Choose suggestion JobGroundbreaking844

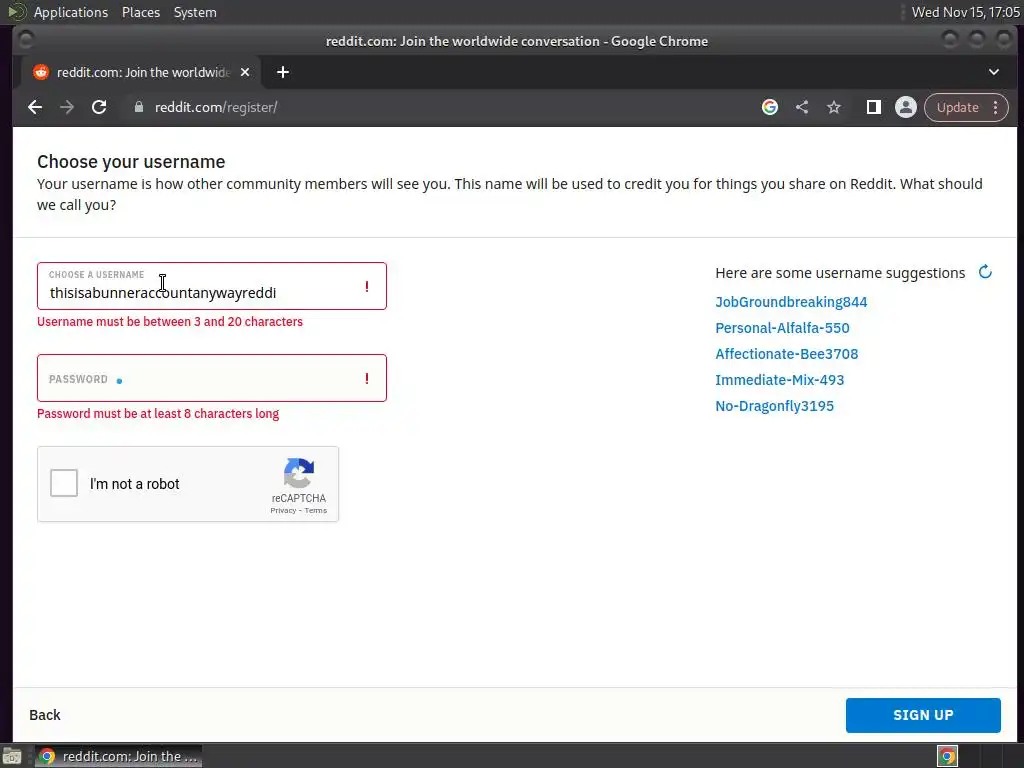click(791, 302)
